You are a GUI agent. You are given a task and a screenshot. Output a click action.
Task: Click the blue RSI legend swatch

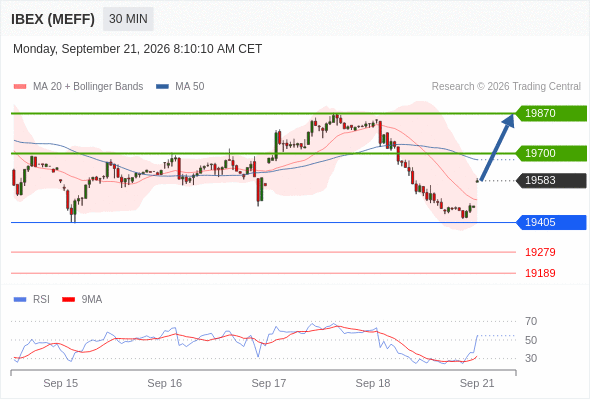[20, 300]
